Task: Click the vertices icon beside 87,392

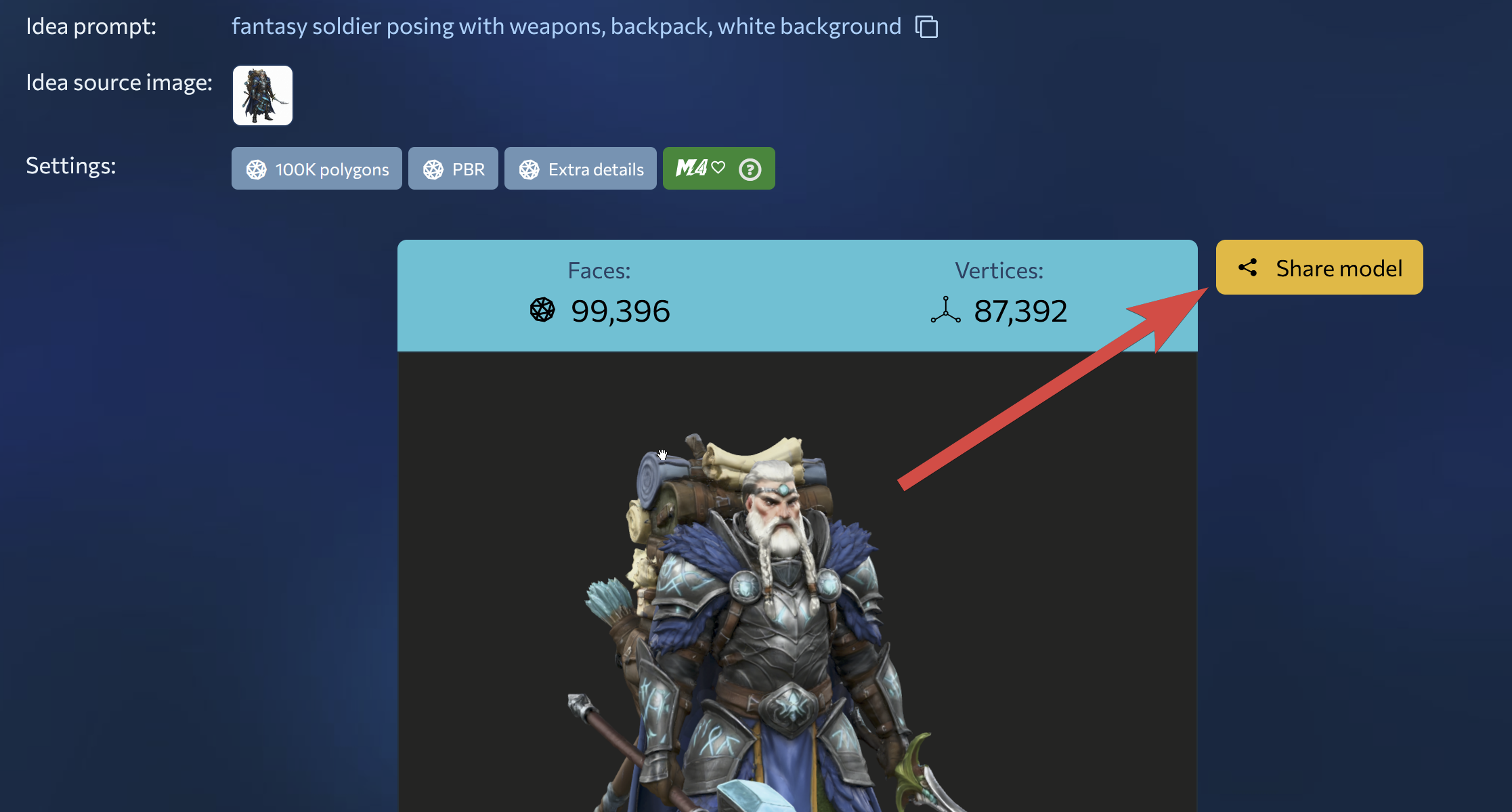Action: (946, 310)
